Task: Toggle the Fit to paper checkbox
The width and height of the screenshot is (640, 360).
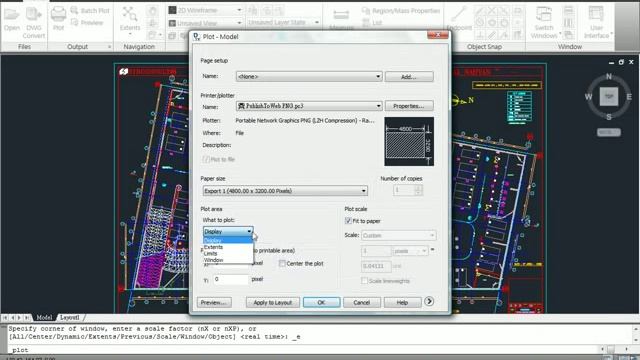Action: (x=348, y=221)
